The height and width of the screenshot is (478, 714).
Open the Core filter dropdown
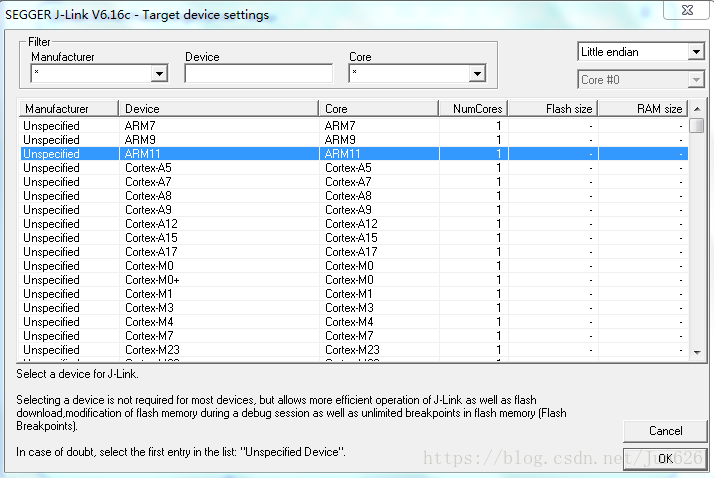coord(477,73)
